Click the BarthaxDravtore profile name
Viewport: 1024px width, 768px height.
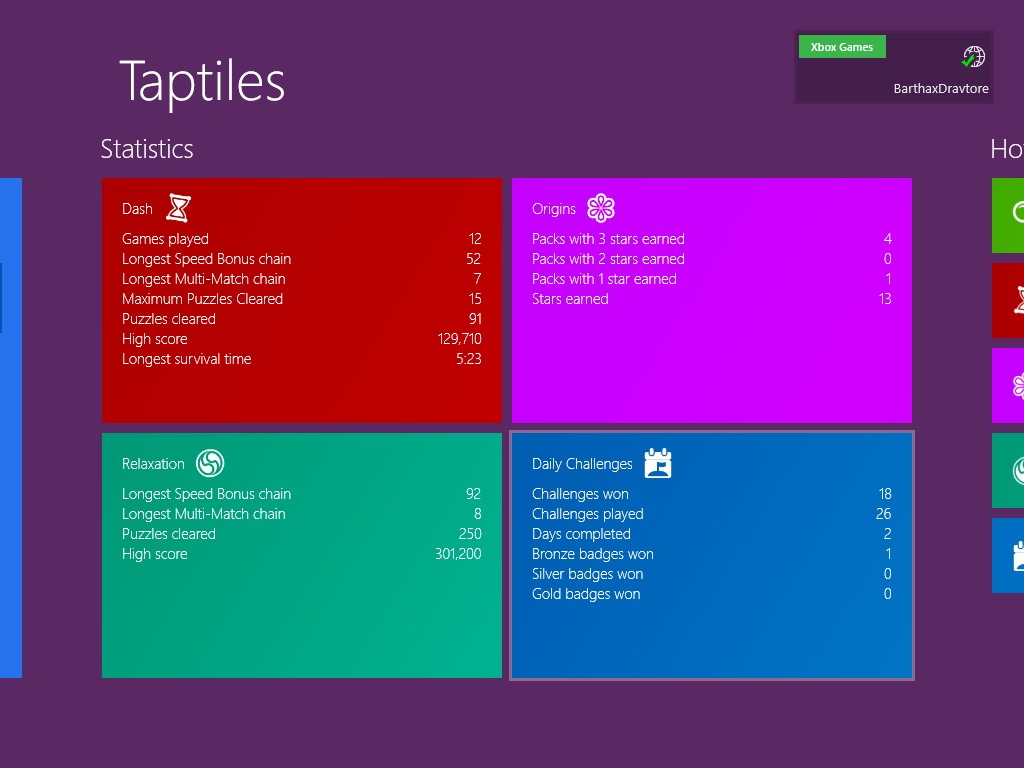pos(940,89)
